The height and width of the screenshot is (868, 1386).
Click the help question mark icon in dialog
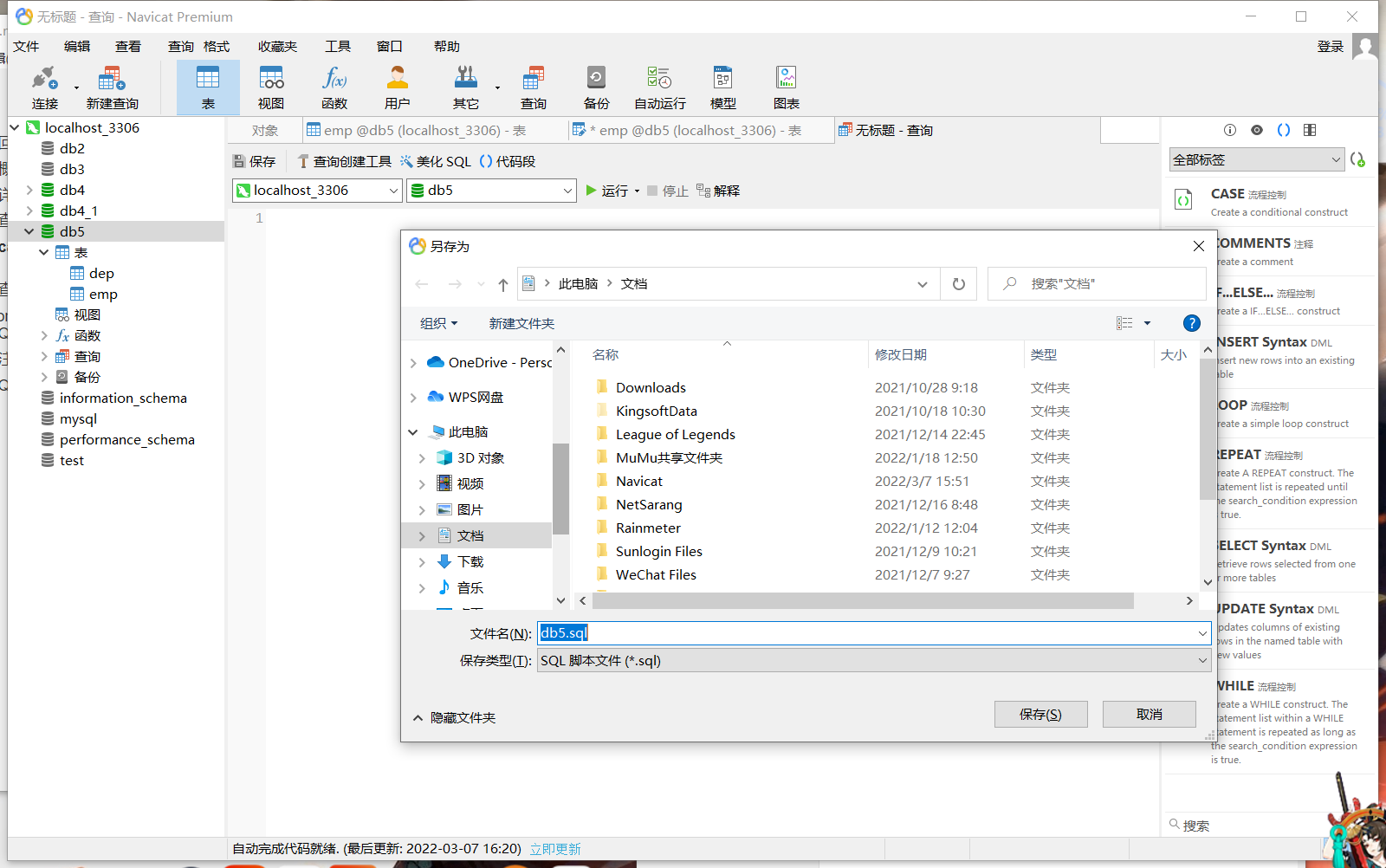[1192, 323]
